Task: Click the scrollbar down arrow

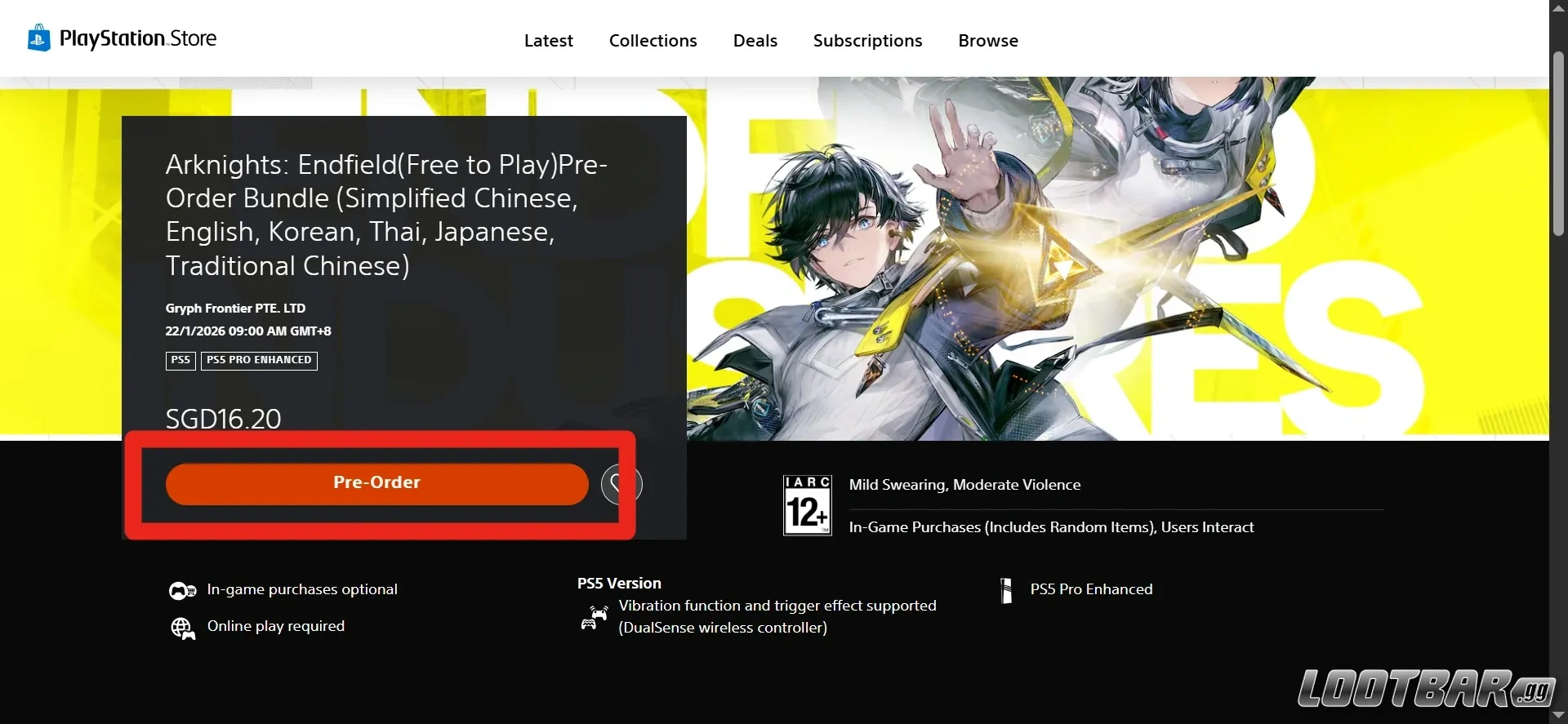Action: [1558, 716]
